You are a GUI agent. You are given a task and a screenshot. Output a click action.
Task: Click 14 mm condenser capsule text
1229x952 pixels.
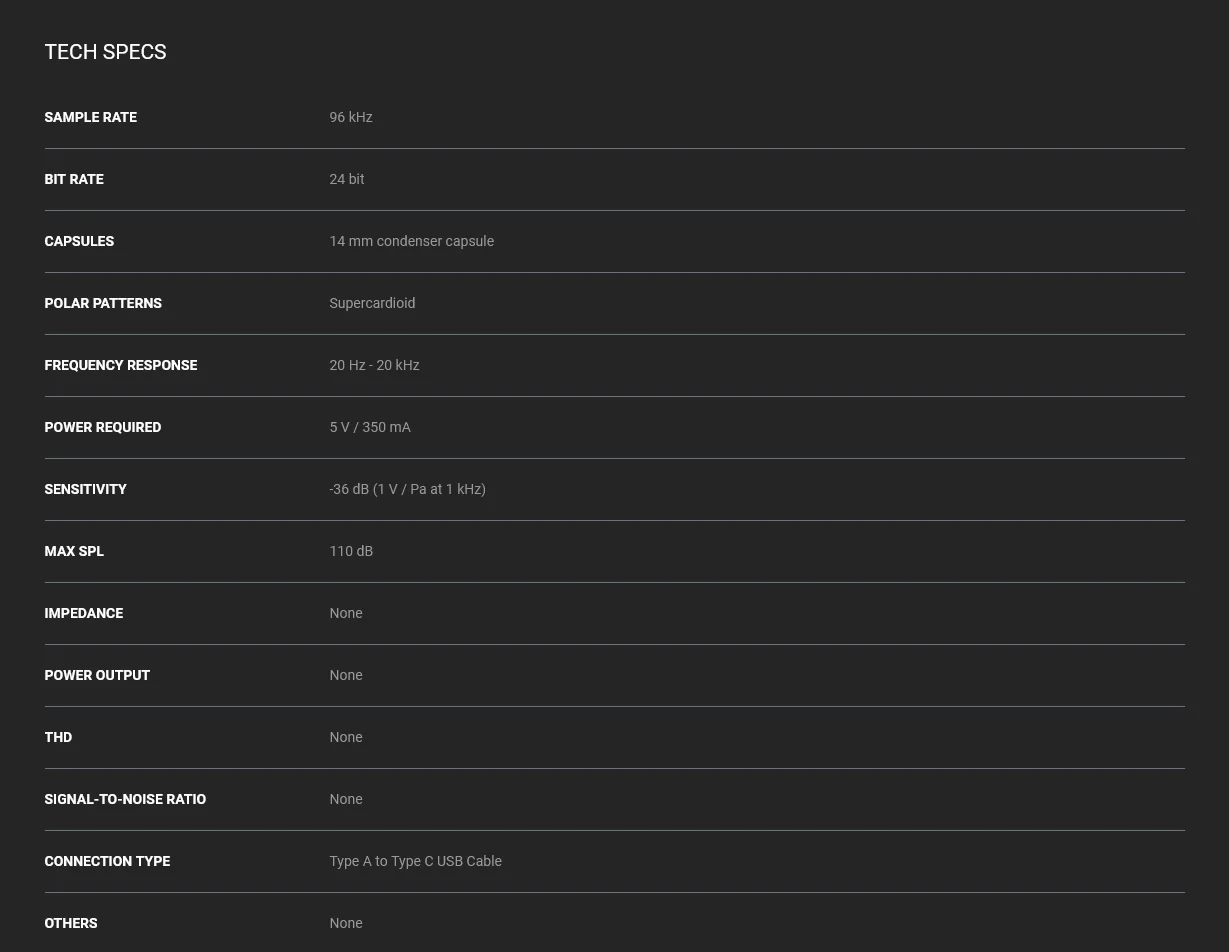[411, 241]
